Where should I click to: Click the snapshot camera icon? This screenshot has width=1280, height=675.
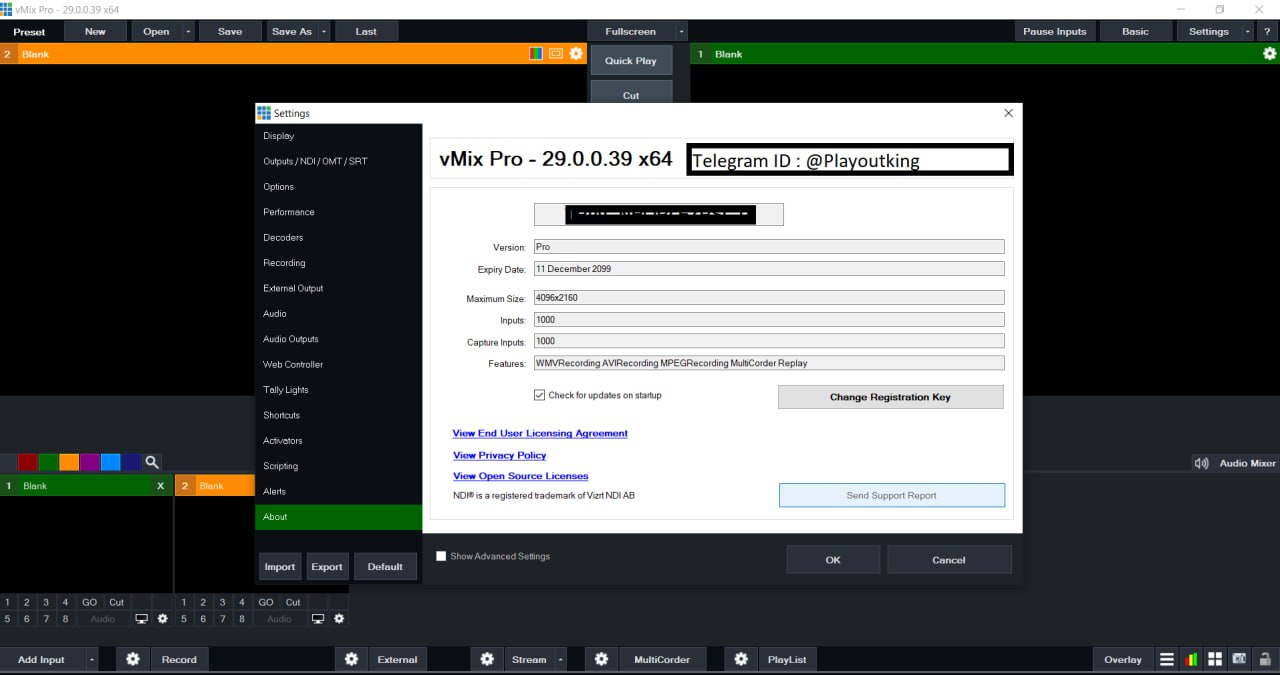[x=1240, y=659]
